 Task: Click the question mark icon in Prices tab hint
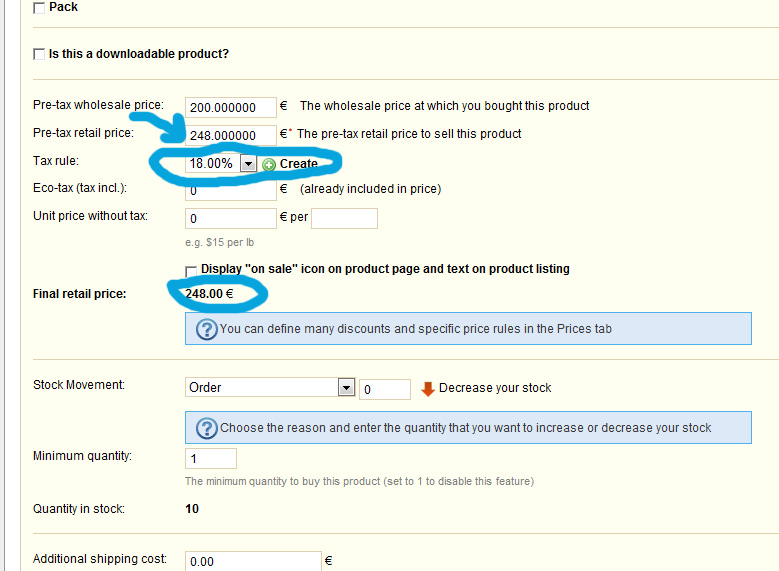pyautogui.click(x=207, y=329)
